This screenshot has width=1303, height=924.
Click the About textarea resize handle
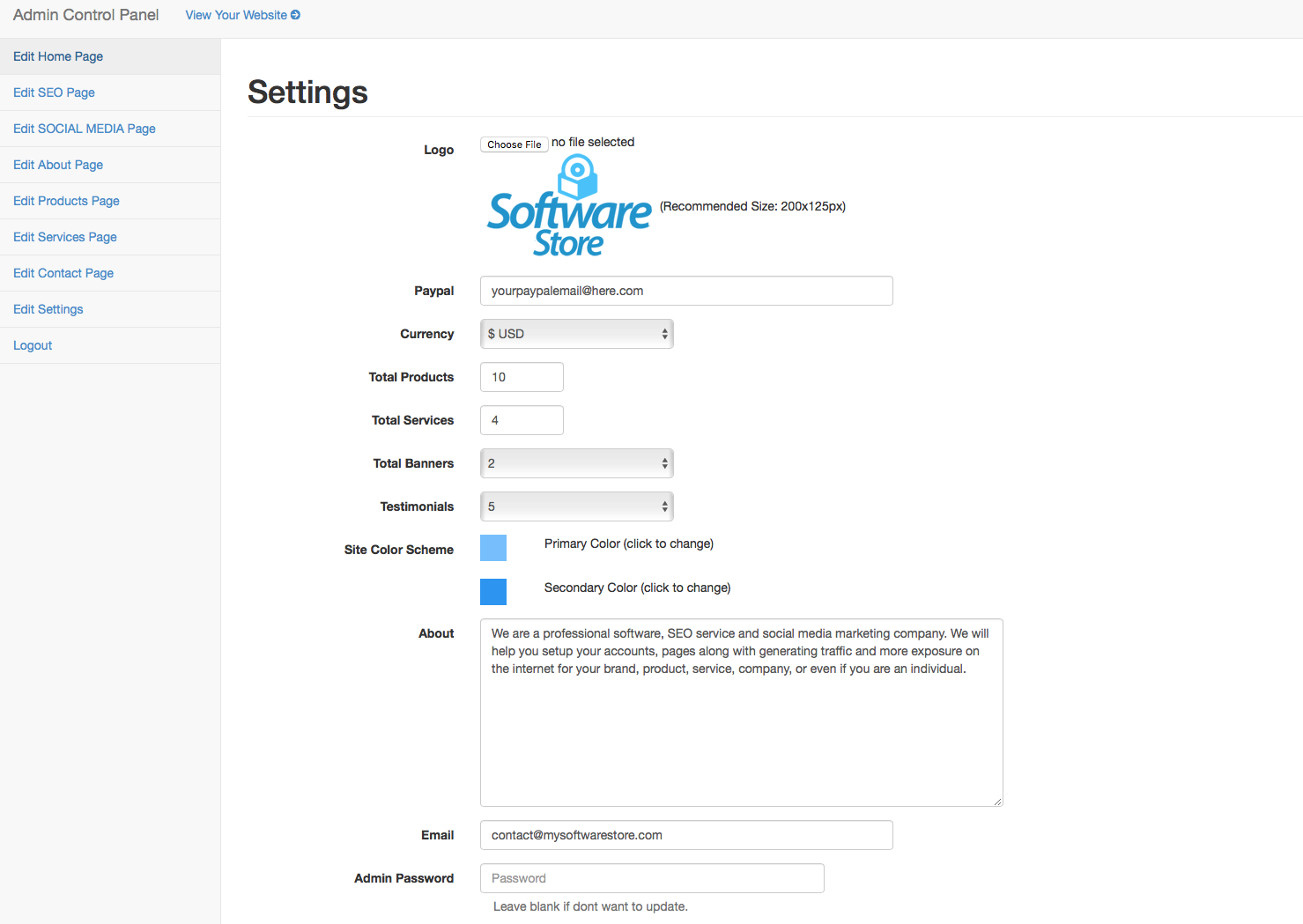pyautogui.click(x=997, y=801)
